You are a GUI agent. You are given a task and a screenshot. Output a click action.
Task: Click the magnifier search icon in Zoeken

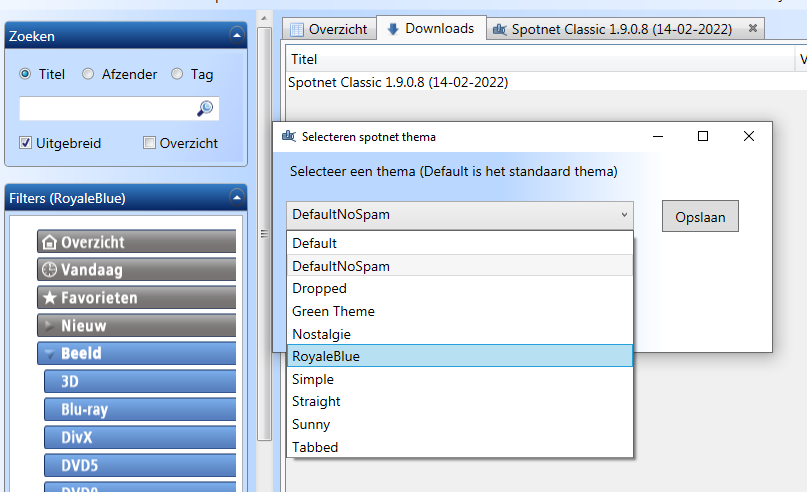pos(205,108)
